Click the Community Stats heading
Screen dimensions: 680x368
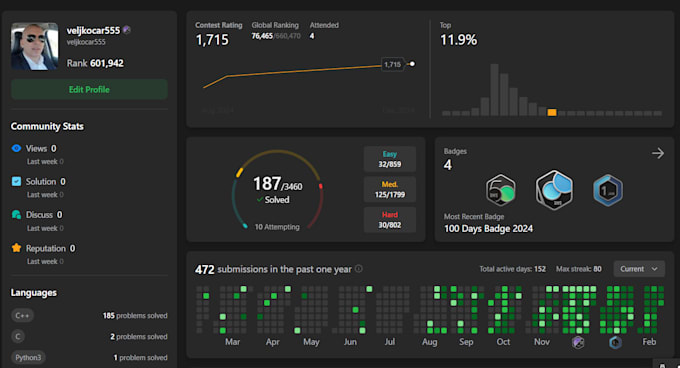47,126
